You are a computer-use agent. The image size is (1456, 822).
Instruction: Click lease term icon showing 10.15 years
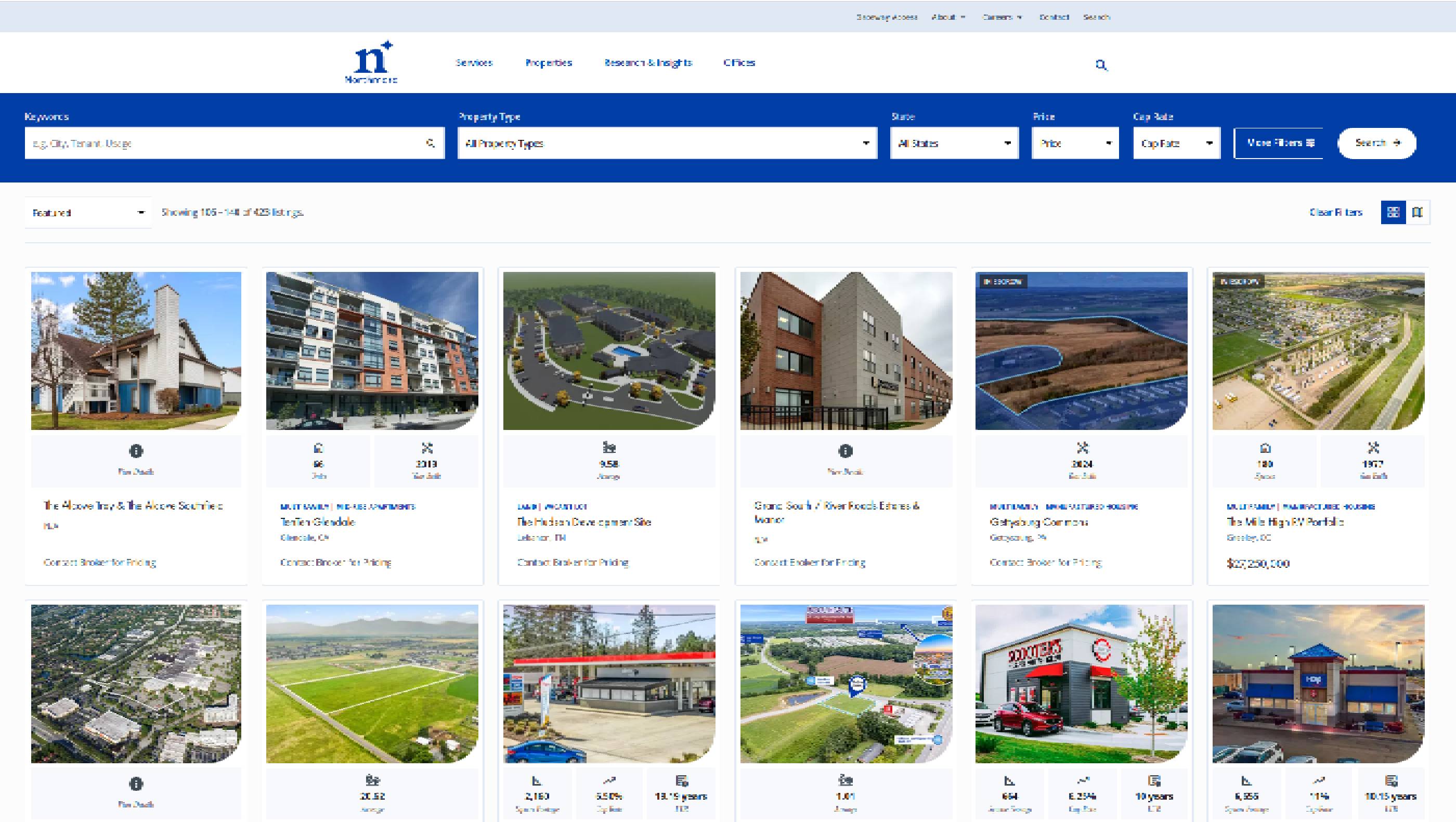(x=1391, y=781)
